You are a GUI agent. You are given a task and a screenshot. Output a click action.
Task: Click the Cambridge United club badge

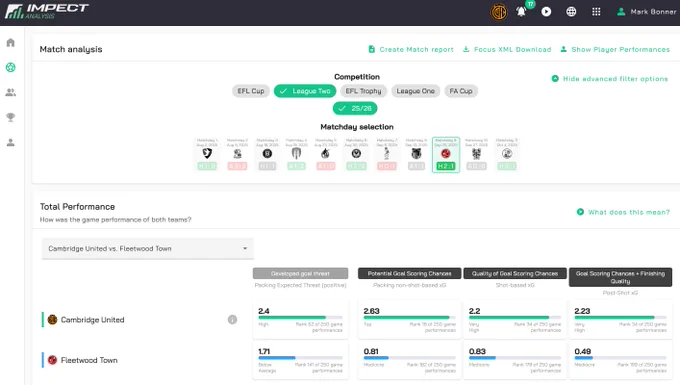click(52, 320)
